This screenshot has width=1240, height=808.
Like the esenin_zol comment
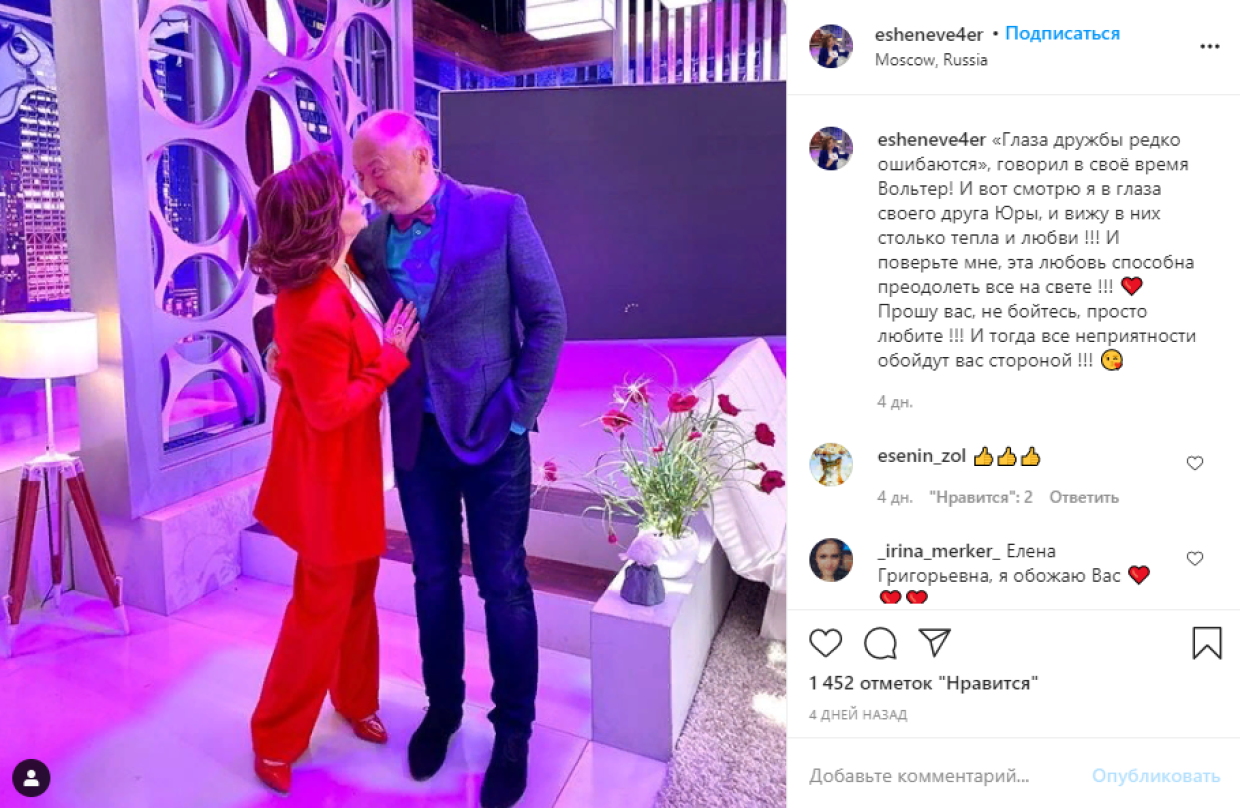(x=1194, y=463)
